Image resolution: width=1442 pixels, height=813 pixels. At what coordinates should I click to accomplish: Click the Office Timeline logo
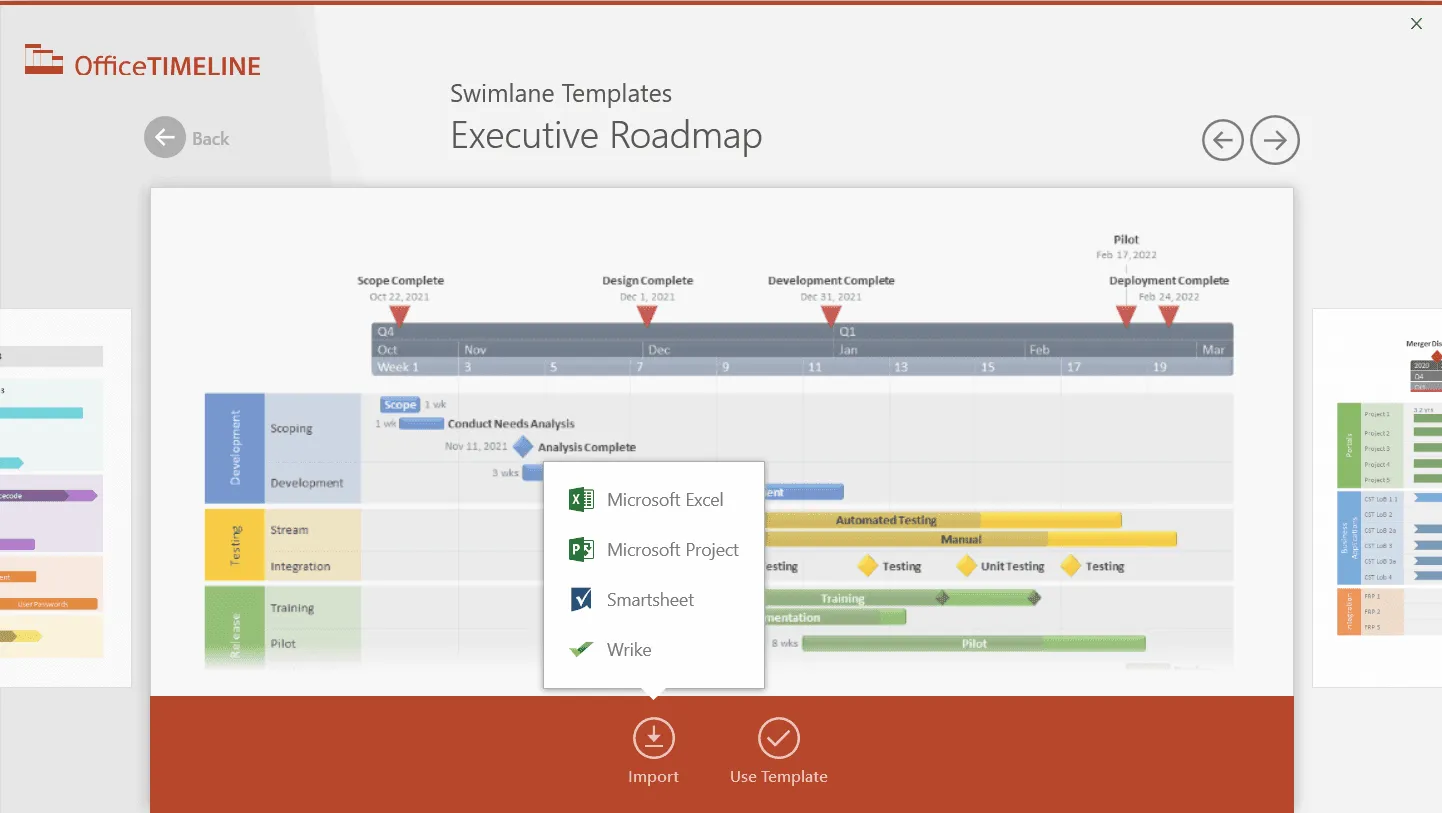tap(143, 63)
